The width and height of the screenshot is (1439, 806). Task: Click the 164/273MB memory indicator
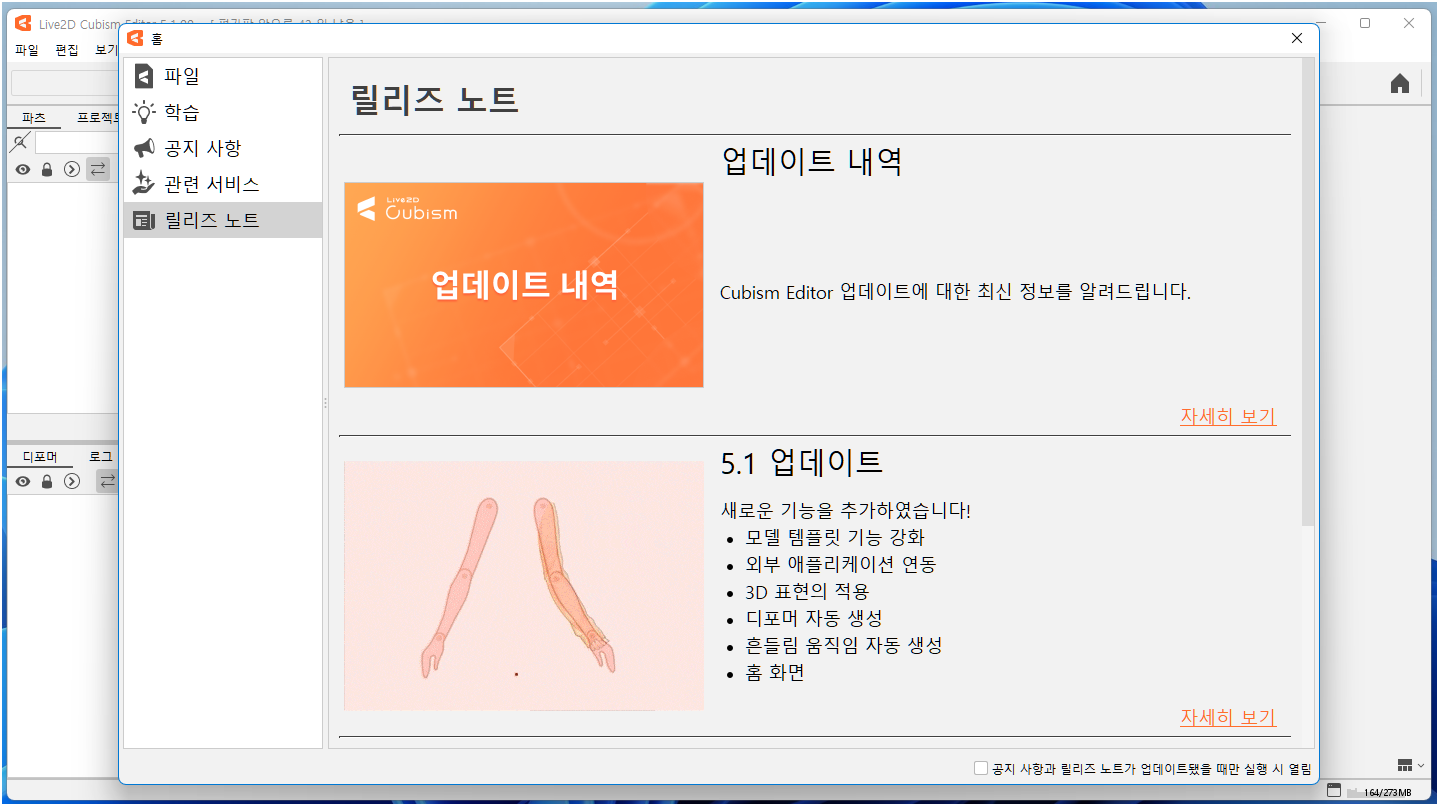[1386, 792]
